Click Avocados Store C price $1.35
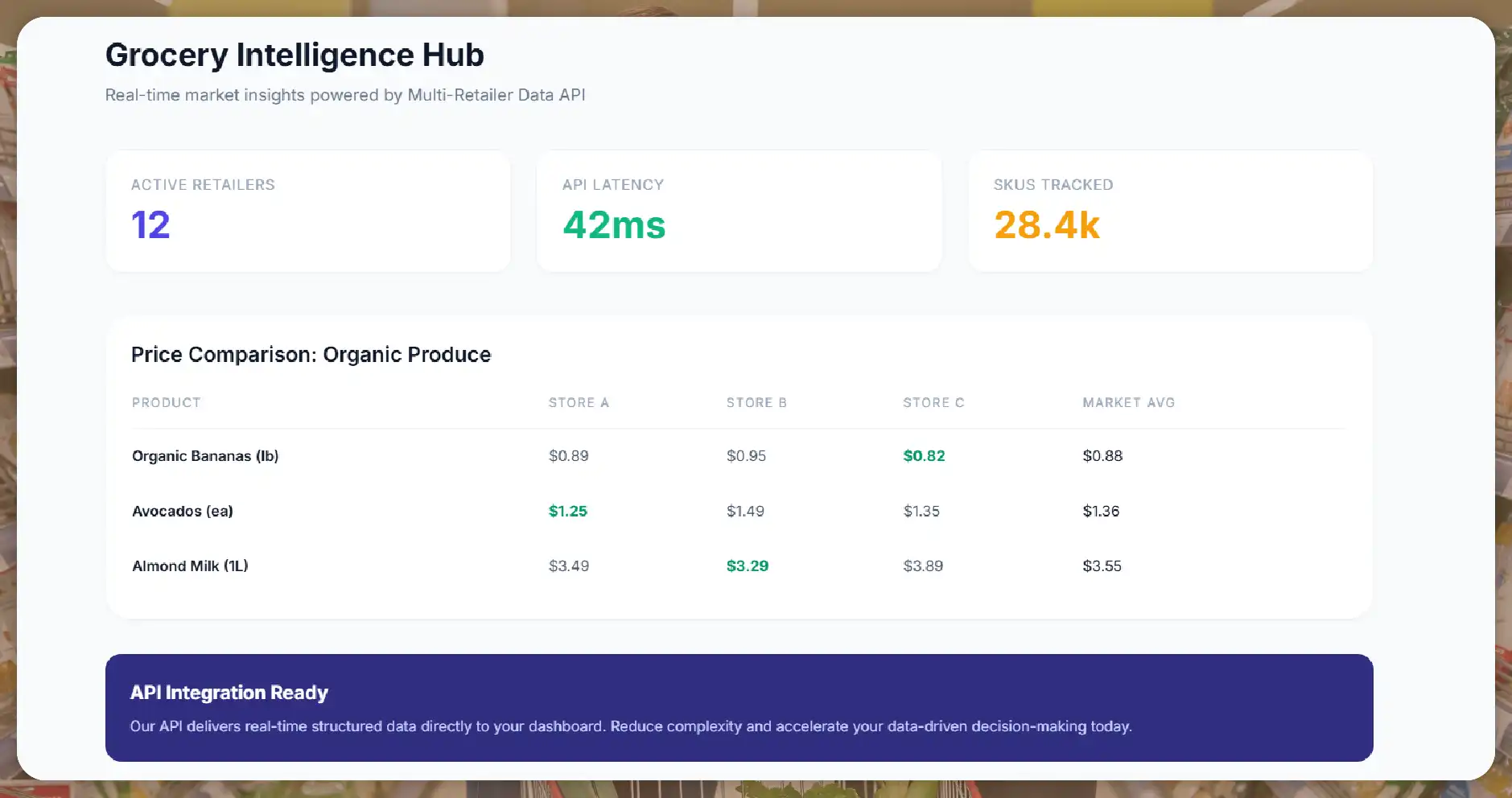 pos(921,512)
